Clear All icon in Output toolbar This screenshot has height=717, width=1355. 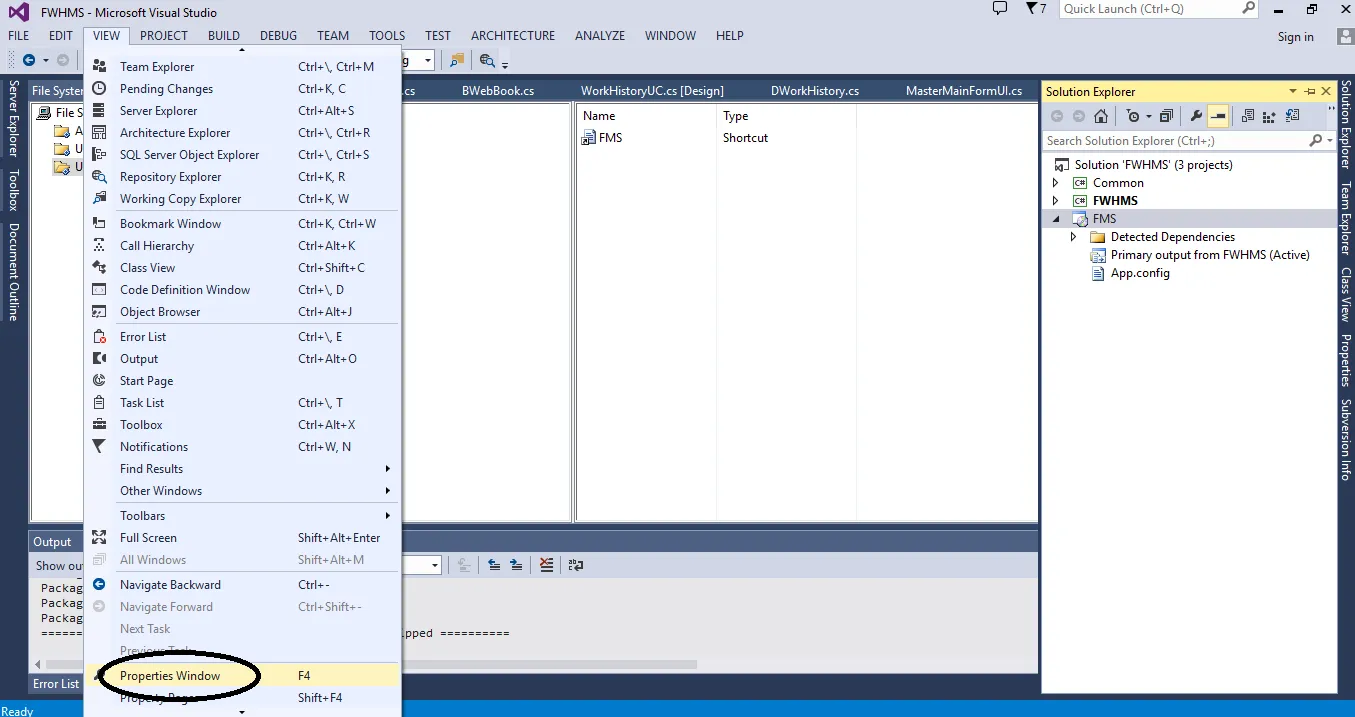(546, 565)
